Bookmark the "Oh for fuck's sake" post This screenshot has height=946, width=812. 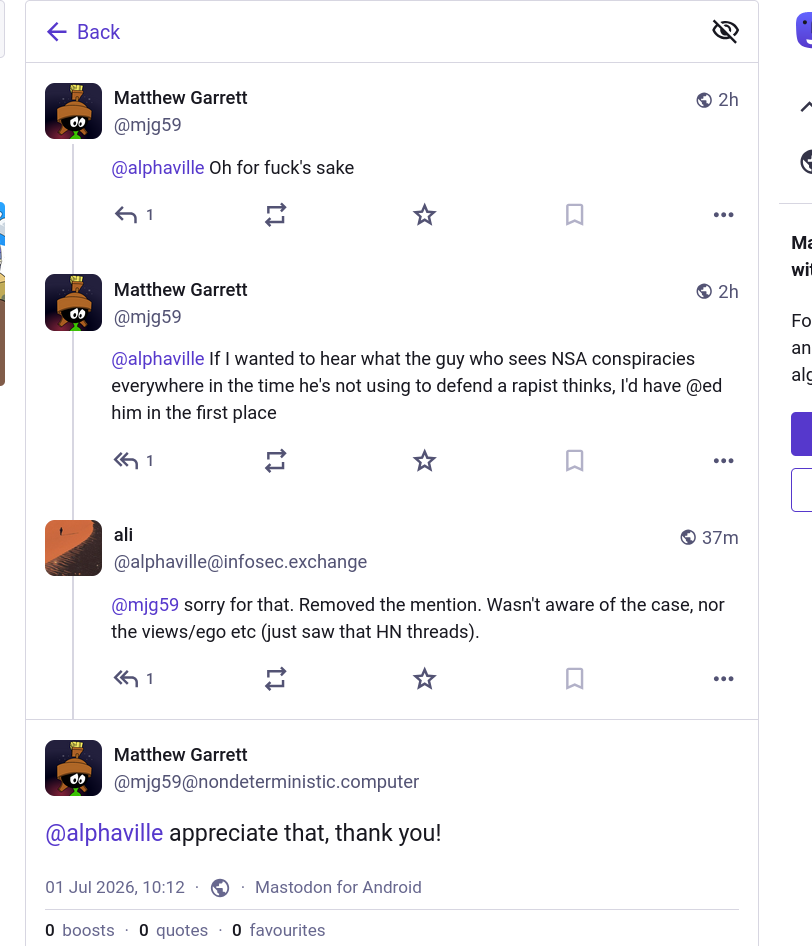(574, 215)
